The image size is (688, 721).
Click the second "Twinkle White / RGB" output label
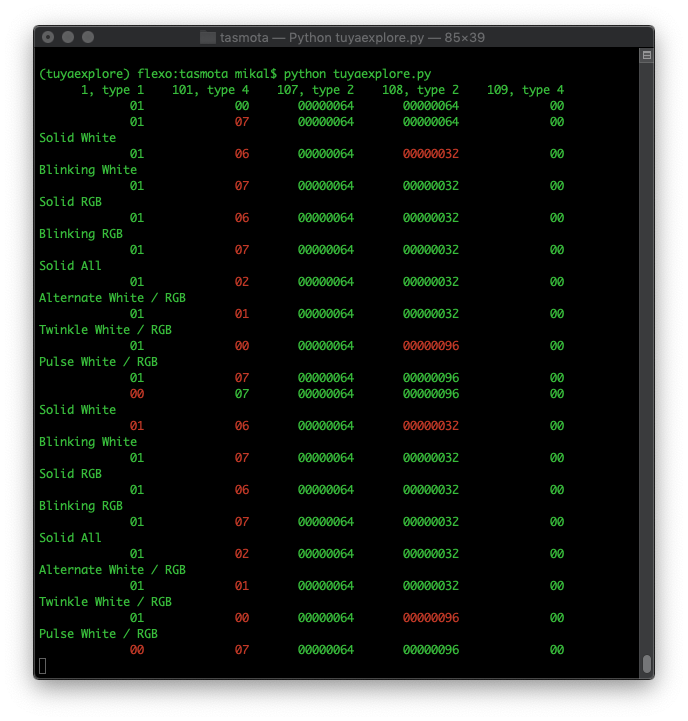105,602
